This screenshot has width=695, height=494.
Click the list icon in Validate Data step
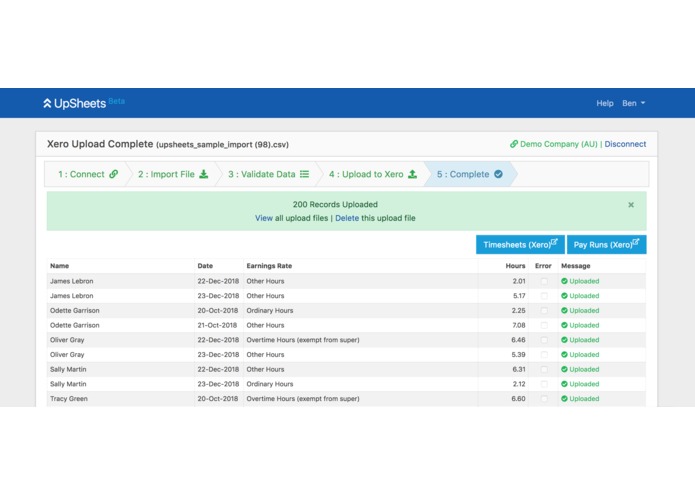click(x=305, y=174)
